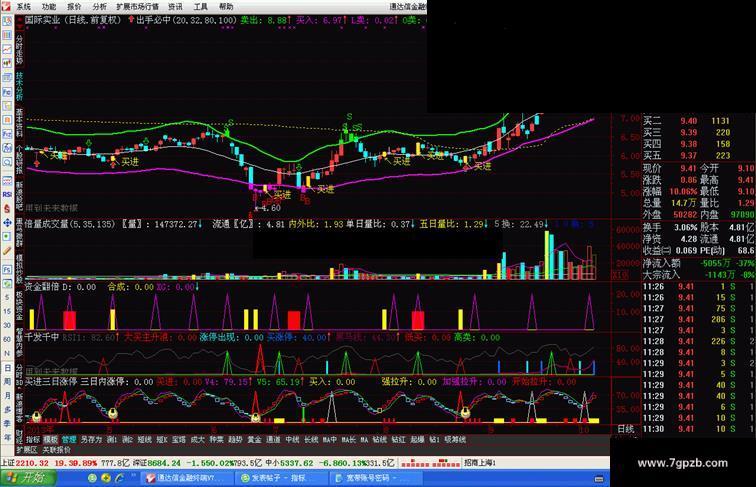Click the column grid icon in left toolbar
This screenshot has height=487, width=756.
tap(7, 35)
